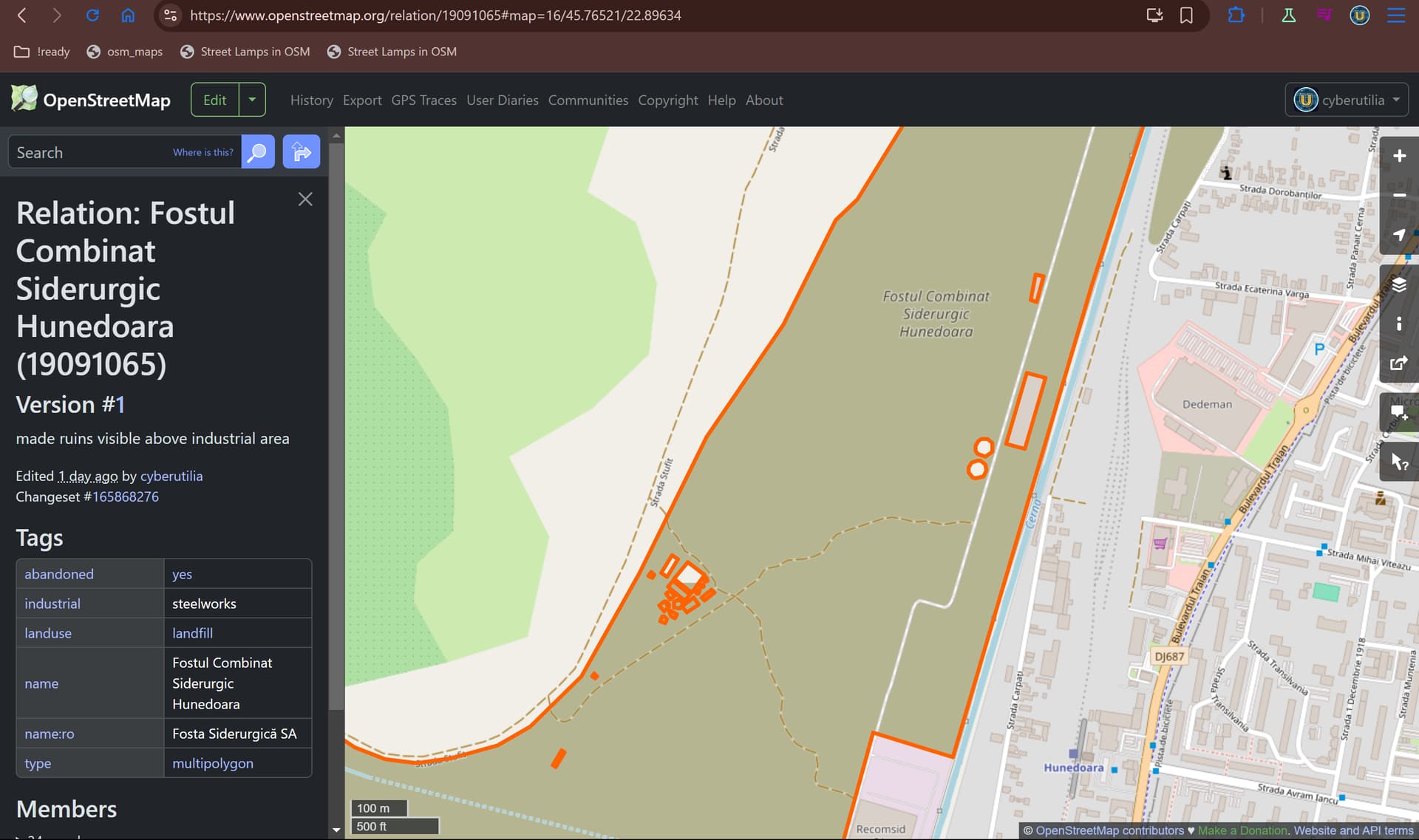Click the sidebar vertical scrollbar
The height and width of the screenshot is (840, 1419).
coord(336,425)
